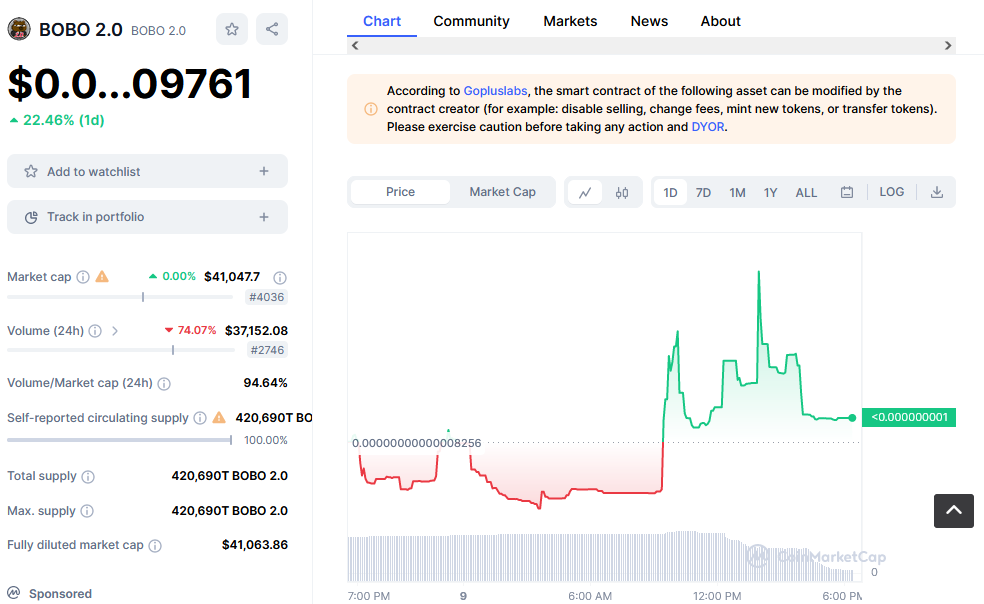The width and height of the screenshot is (984, 604).
Task: Select the 1Y time range
Action: [x=771, y=192]
